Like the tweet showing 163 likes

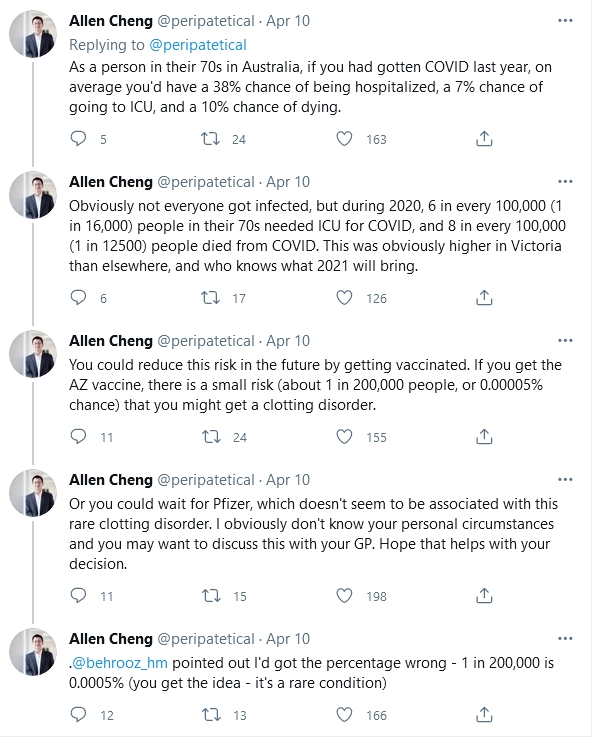pos(344,139)
